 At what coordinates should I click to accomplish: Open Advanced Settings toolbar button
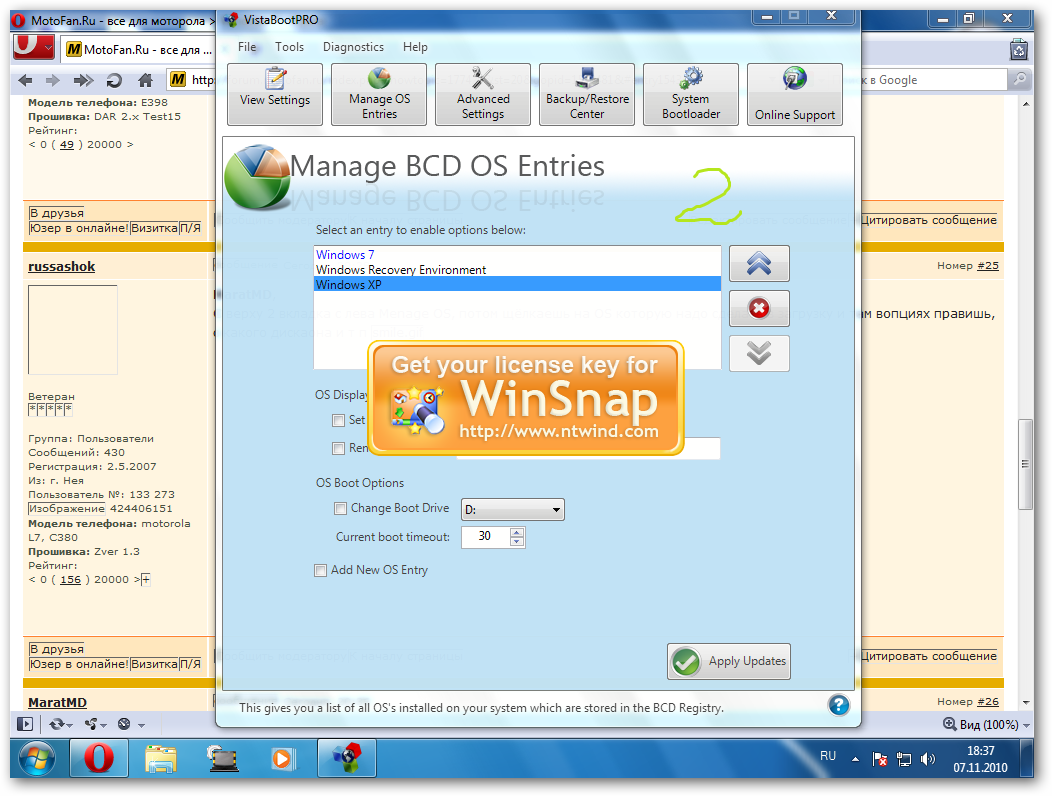click(483, 95)
